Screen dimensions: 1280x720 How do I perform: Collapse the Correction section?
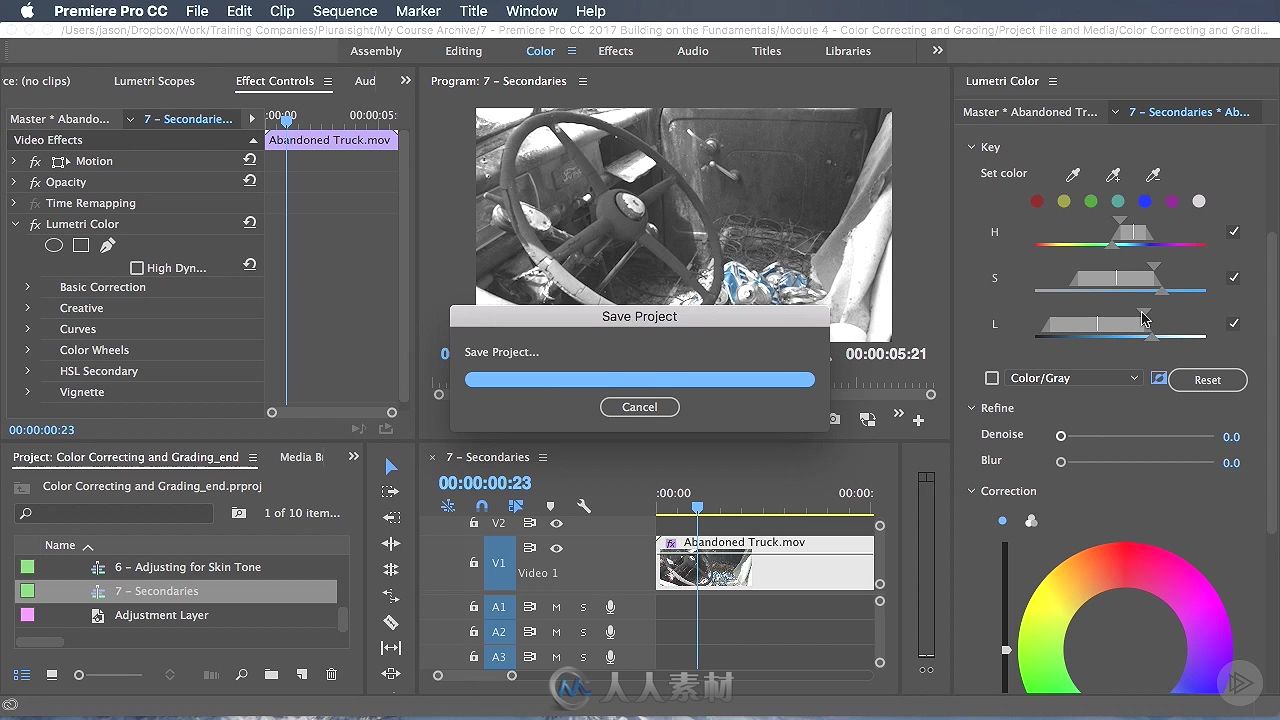click(x=971, y=491)
